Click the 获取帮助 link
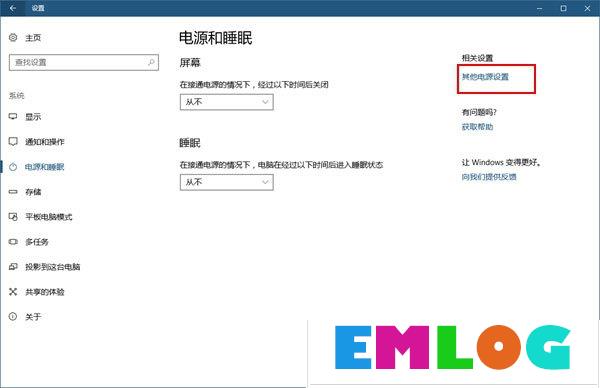Viewport: 600px width, 388px height. [477, 127]
